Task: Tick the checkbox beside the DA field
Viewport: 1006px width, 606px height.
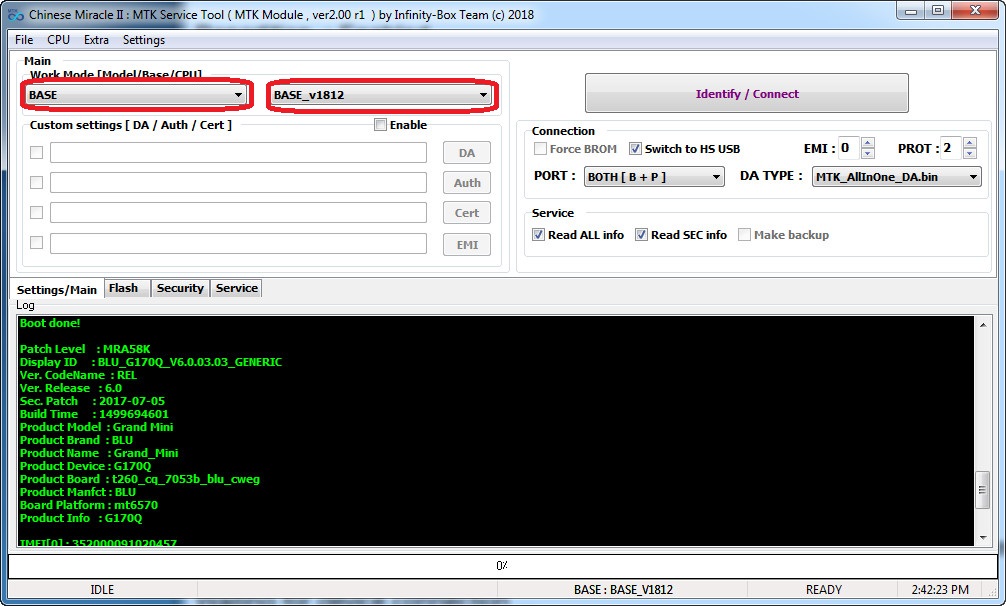Action: (x=37, y=153)
